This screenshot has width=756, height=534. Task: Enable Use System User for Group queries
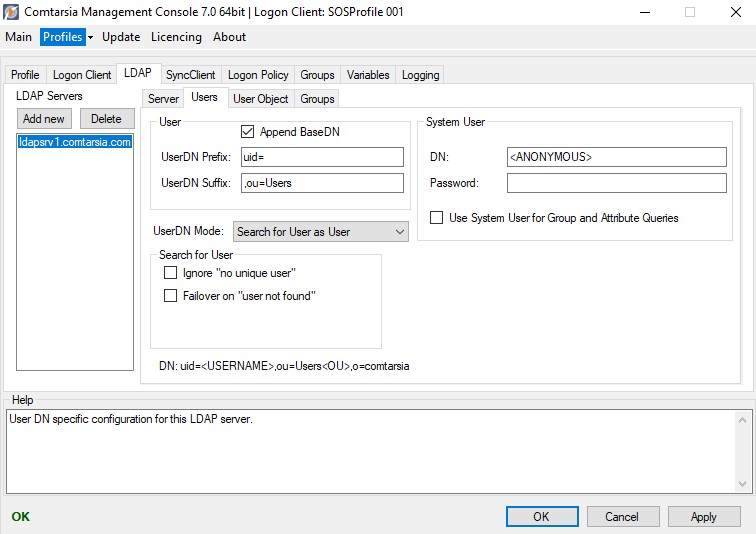437,218
